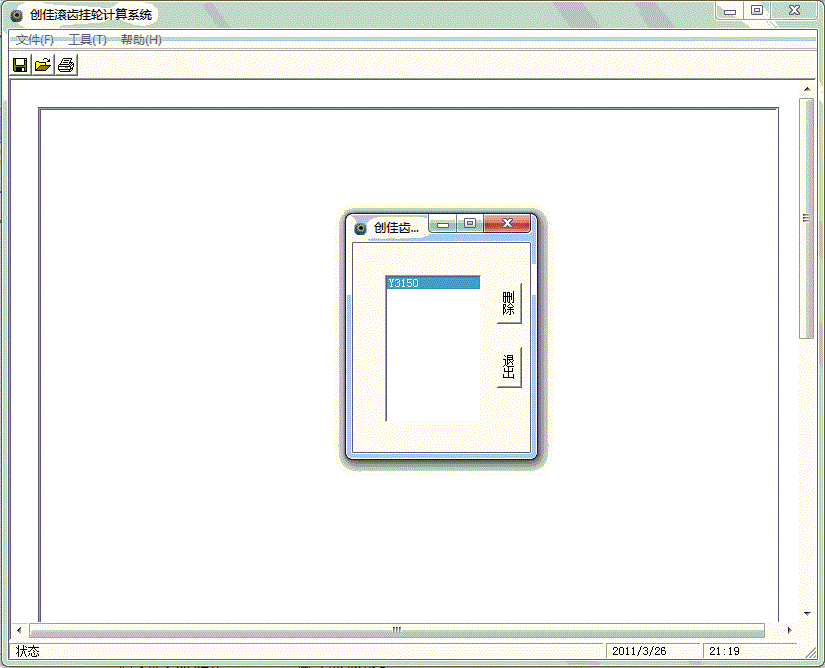
Task: Click the vertical scrollbar down arrow
Action: tap(807, 613)
